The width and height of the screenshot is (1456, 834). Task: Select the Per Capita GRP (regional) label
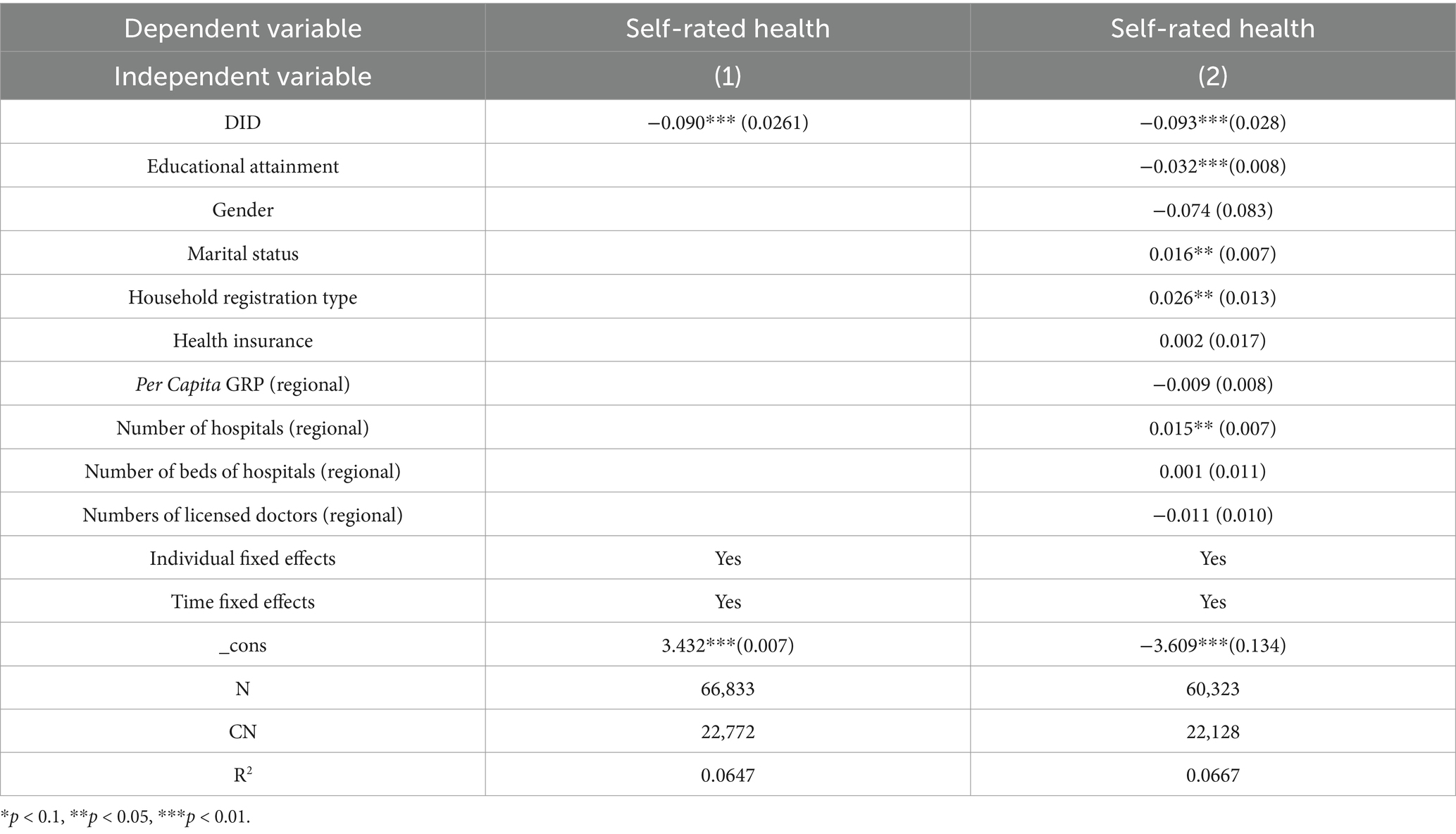coord(242,385)
